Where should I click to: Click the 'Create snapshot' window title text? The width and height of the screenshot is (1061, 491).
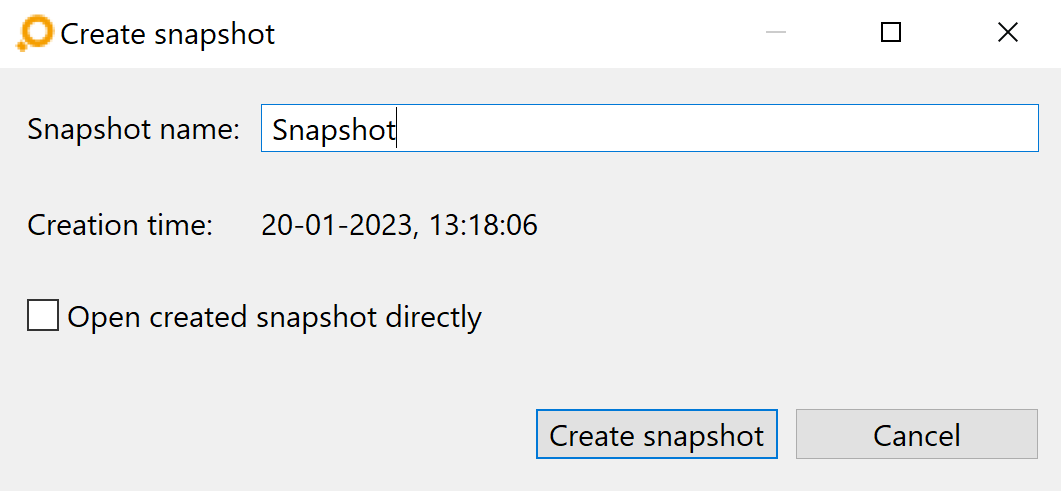(168, 34)
